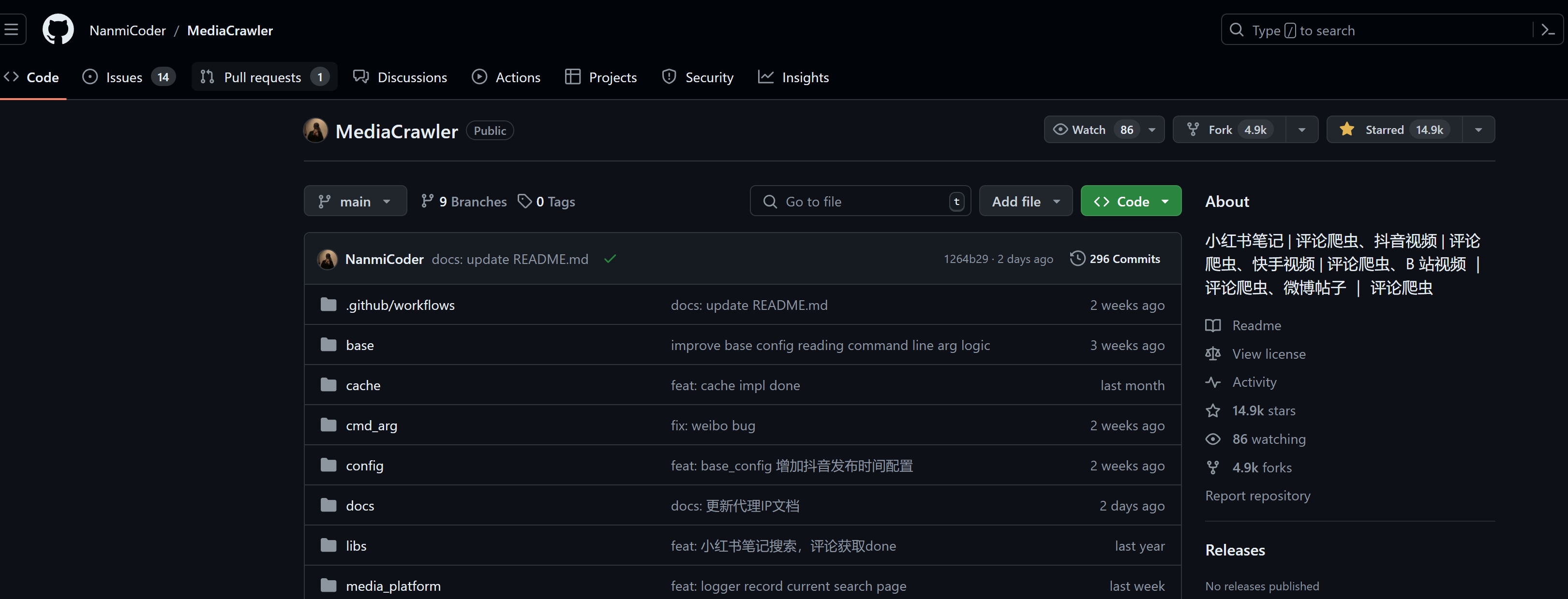Click the search magnifier icon in top bar

click(1236, 30)
